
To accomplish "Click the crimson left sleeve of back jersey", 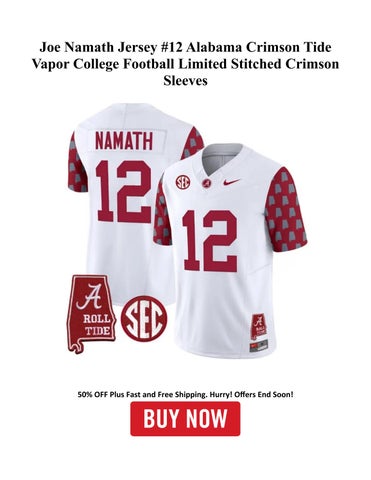I will 77,163.
